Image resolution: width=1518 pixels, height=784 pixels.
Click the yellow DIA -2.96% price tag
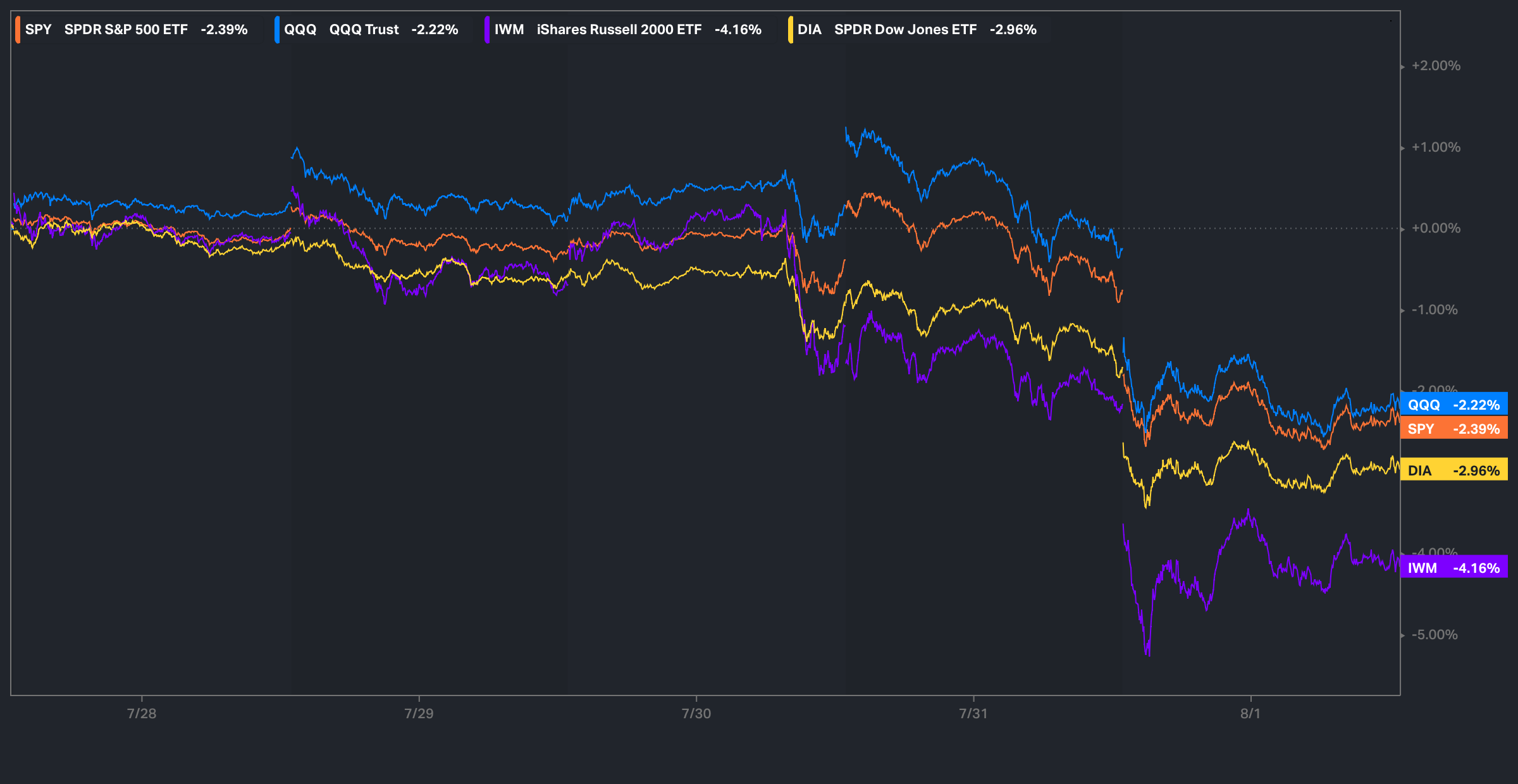(1453, 470)
